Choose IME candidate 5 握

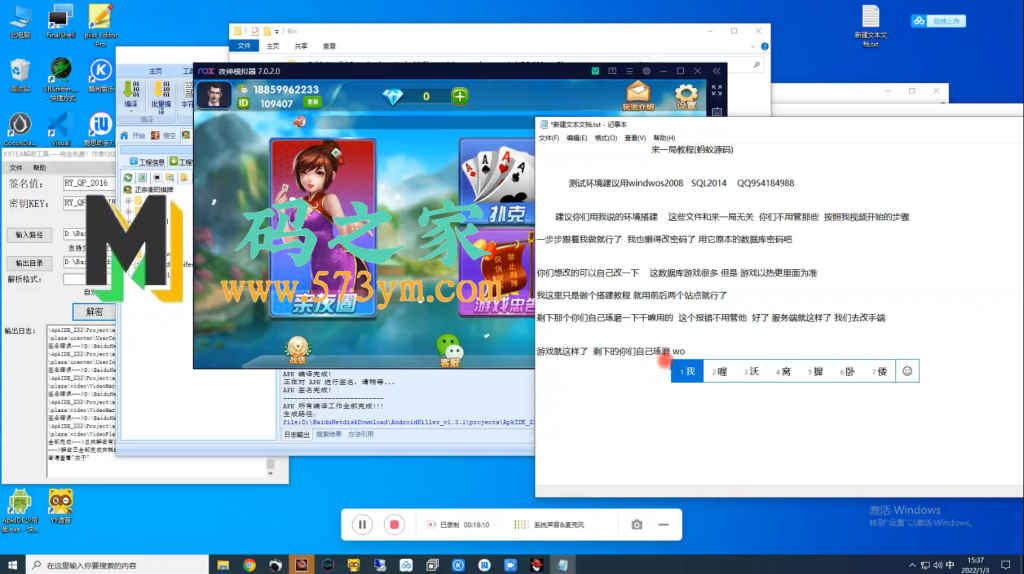tap(816, 372)
